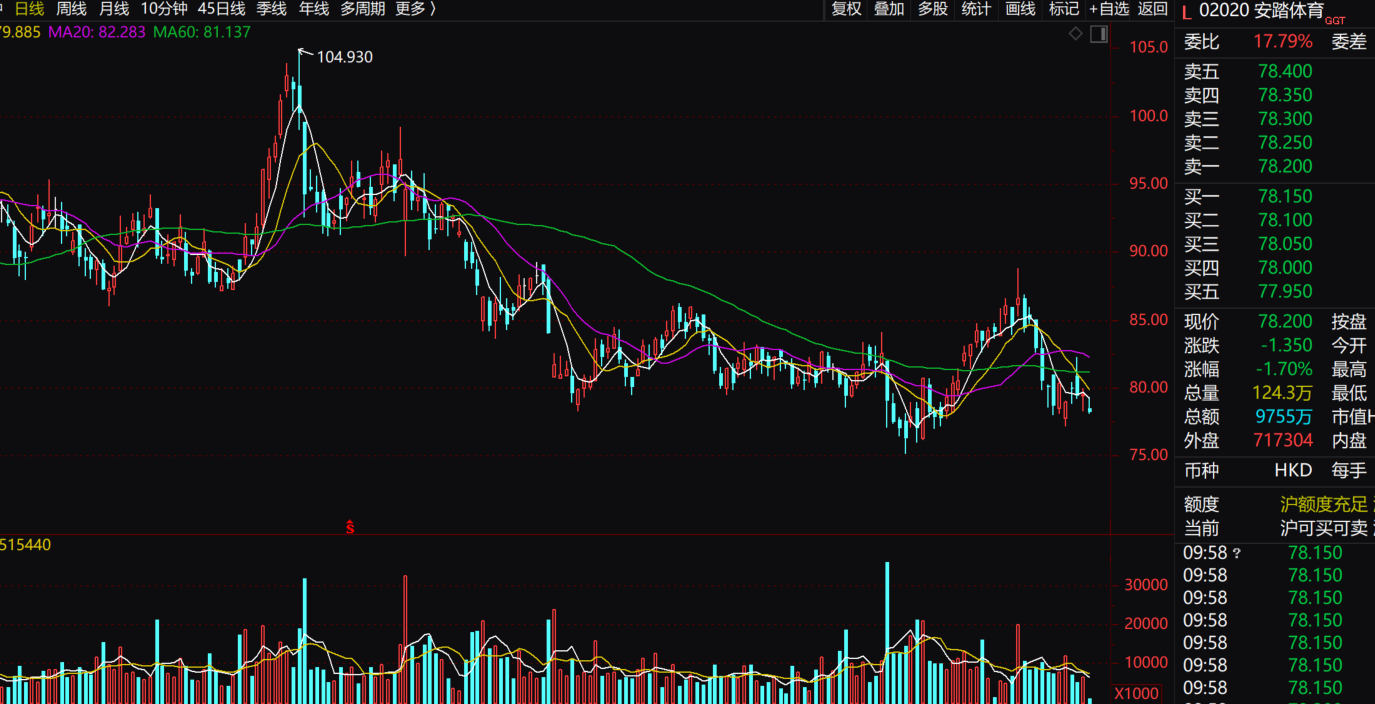Add the stock via +自选
Screen dimensions: 1375x704
pos(1109,9)
